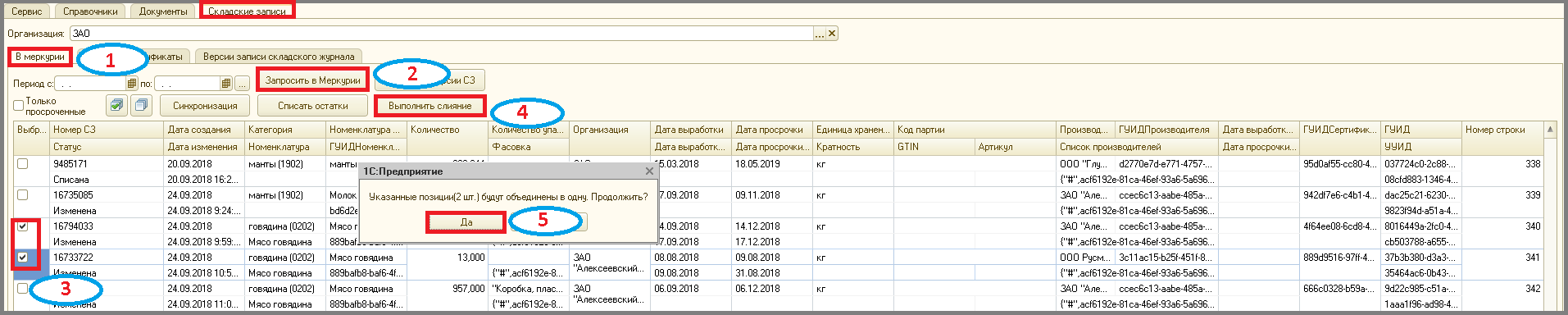Clear the Организация field with X
This screenshot has width=1568, height=315.
832,34
